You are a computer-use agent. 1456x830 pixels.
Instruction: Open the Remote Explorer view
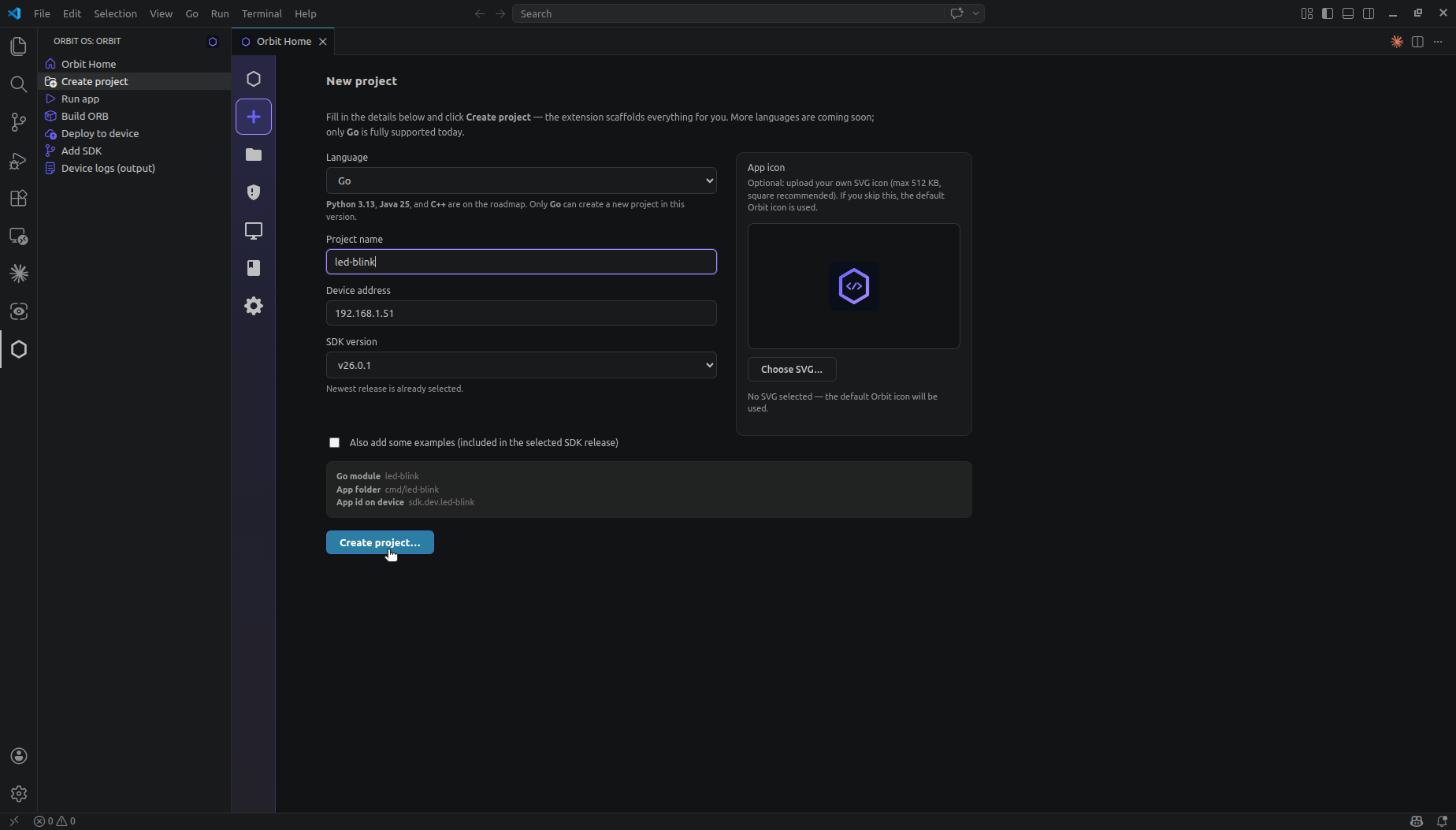click(x=18, y=236)
